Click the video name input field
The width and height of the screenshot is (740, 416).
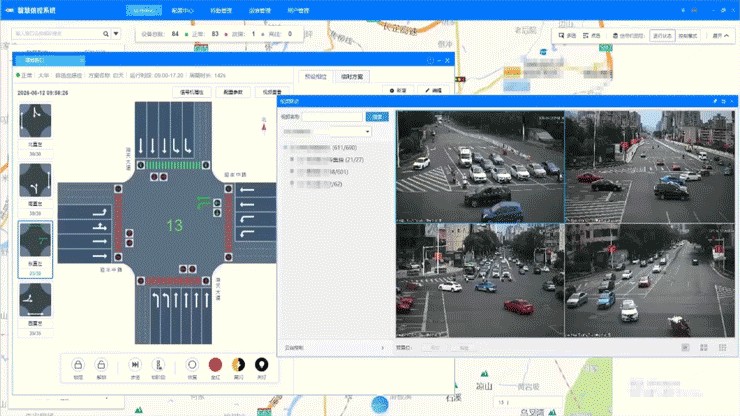(x=332, y=117)
